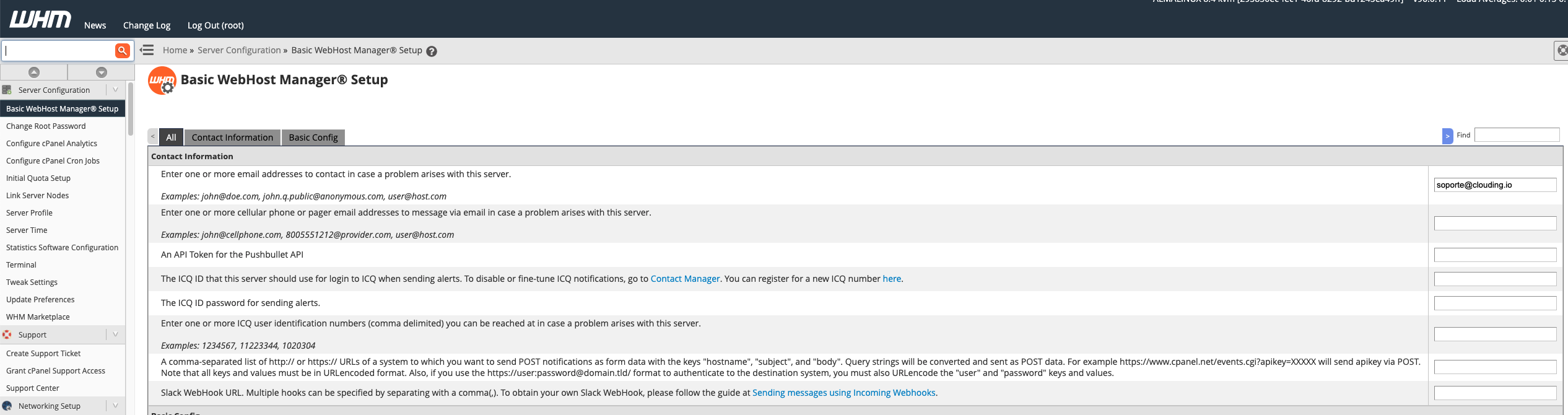Open the Contact Manager link
The image size is (1568, 415).
coord(685,279)
